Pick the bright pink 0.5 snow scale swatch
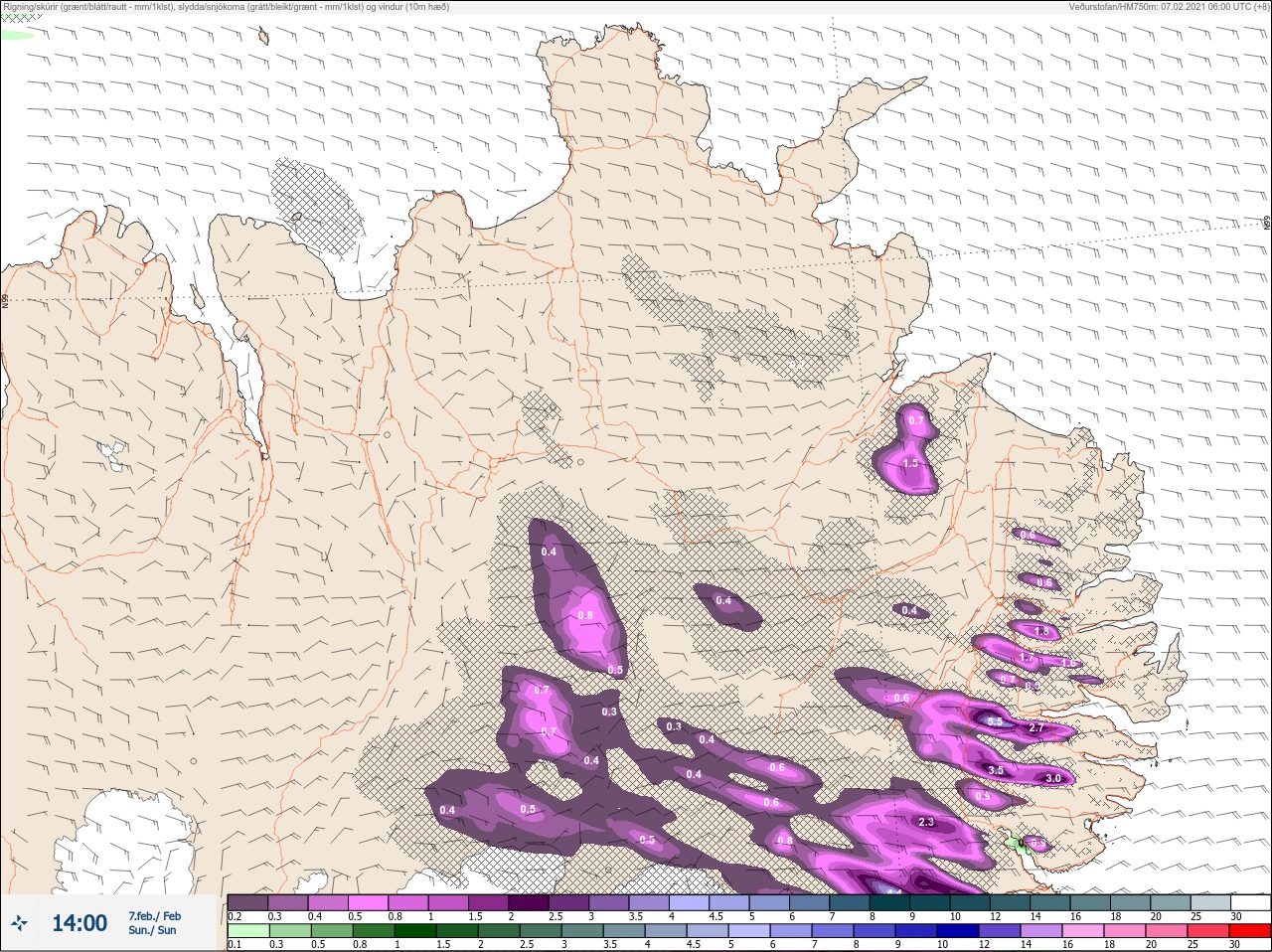This screenshot has width=1272, height=952. tap(368, 902)
